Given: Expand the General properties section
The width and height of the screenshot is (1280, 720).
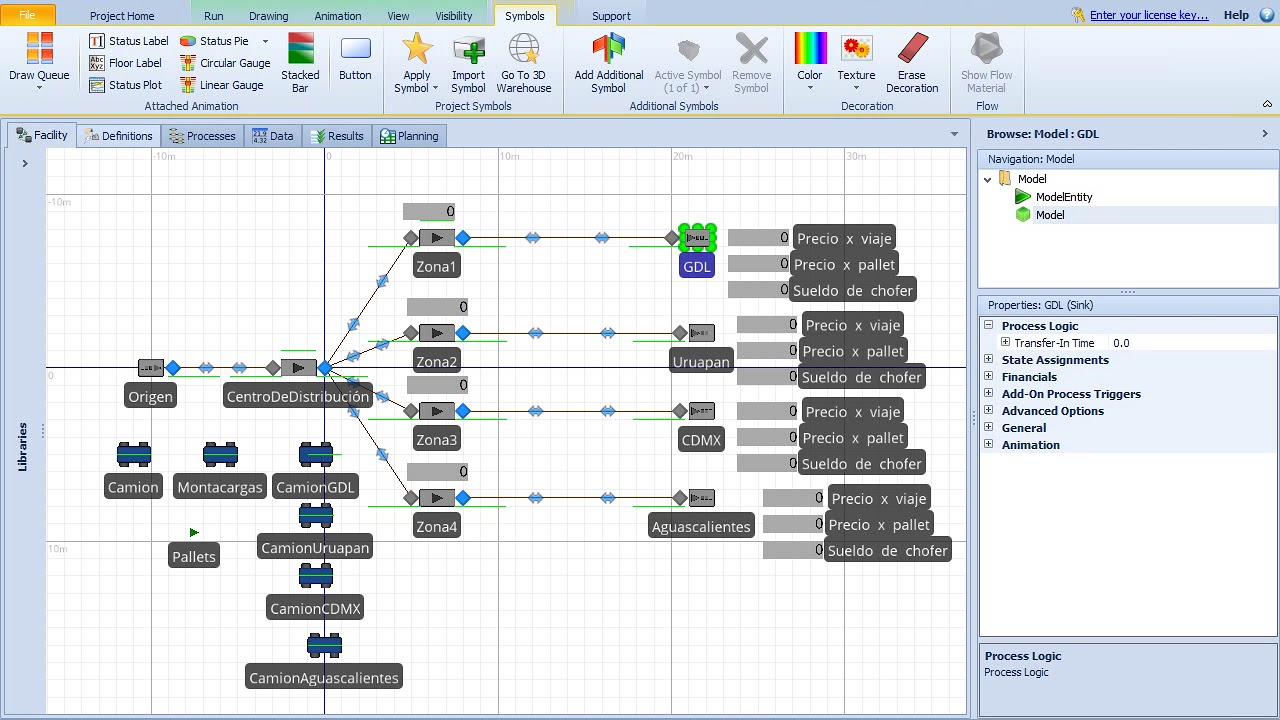Looking at the screenshot, I should [989, 428].
